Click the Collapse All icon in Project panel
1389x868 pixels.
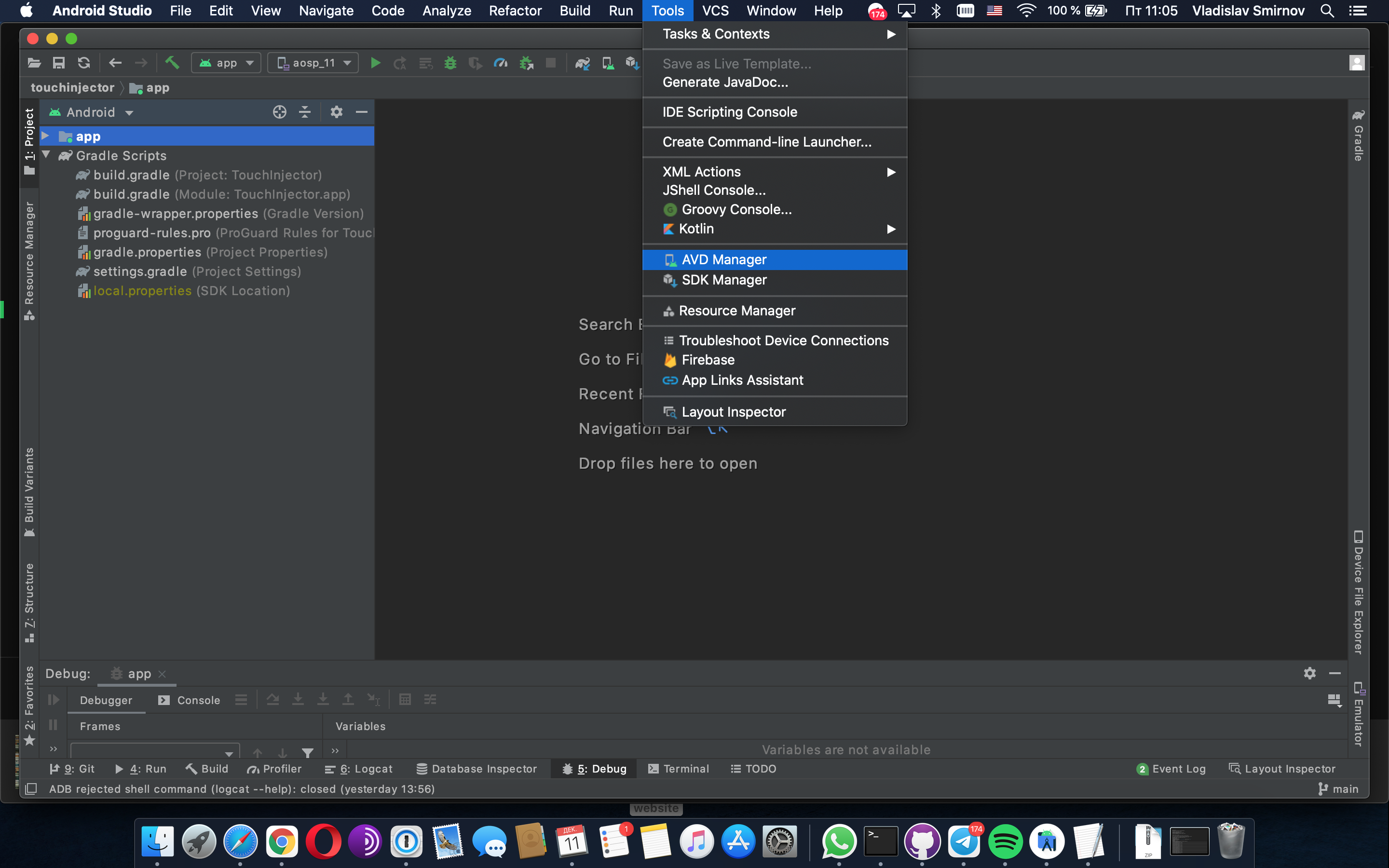coord(305,112)
